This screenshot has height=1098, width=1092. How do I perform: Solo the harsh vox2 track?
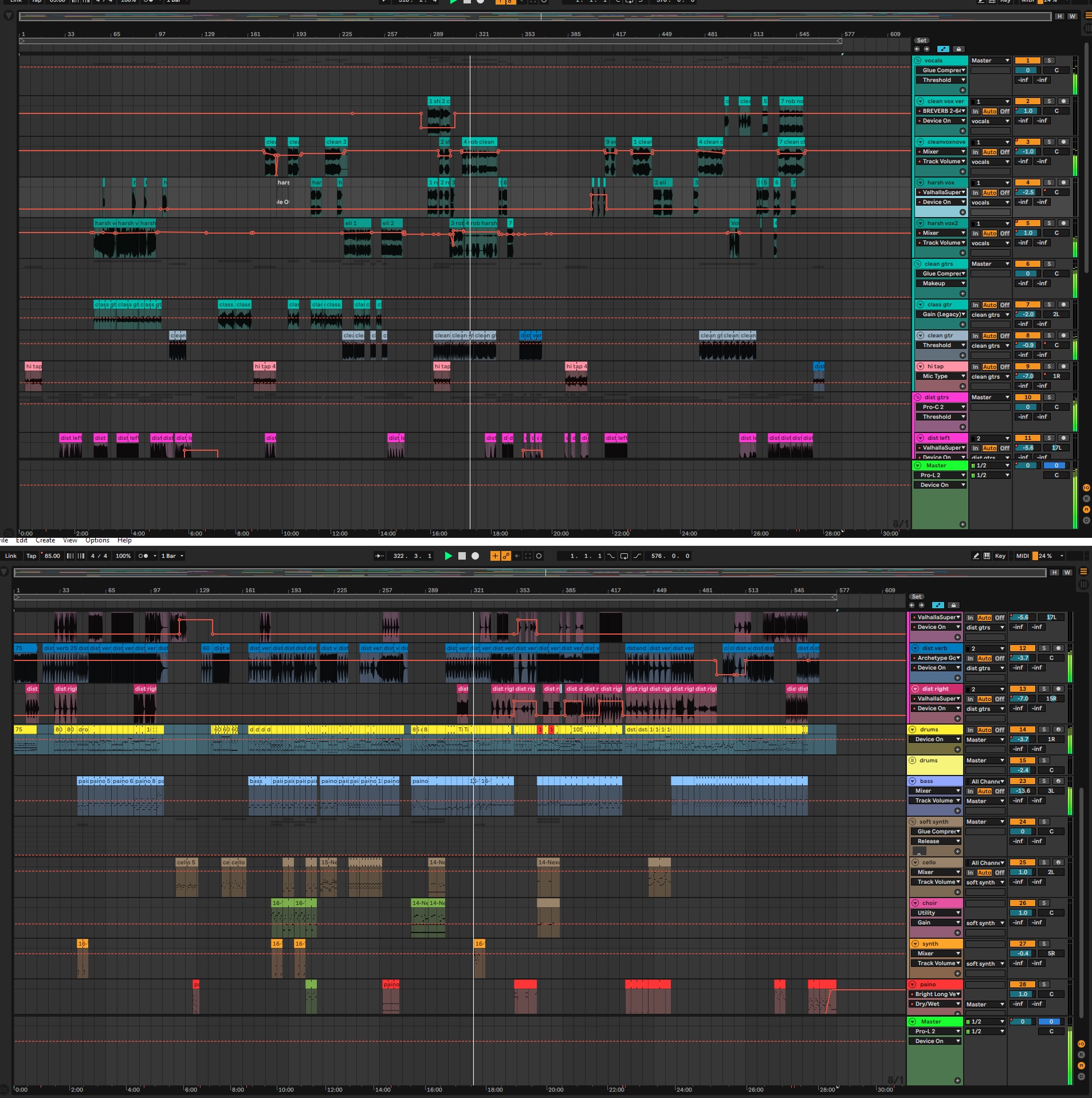pos(1049,223)
